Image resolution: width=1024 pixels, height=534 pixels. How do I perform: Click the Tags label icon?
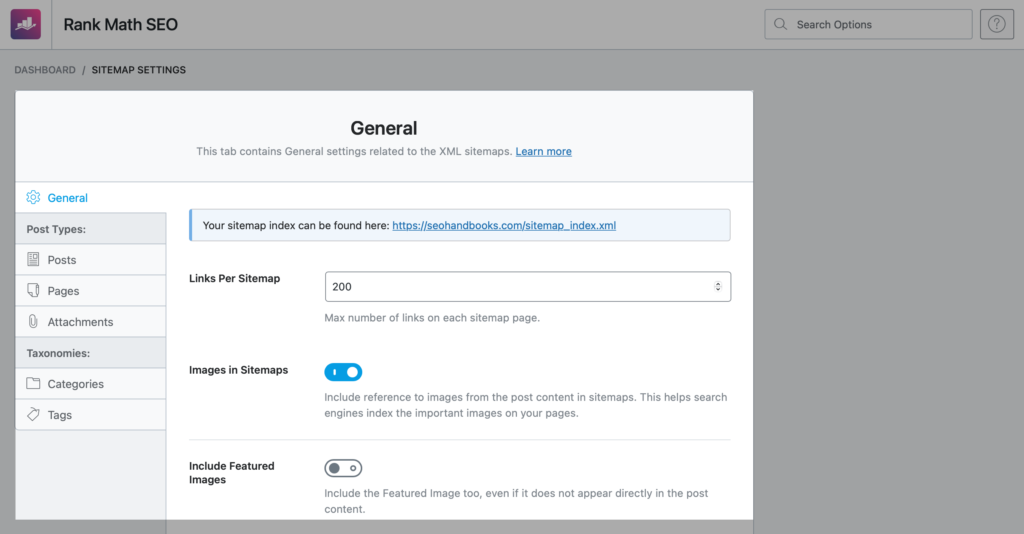click(33, 414)
